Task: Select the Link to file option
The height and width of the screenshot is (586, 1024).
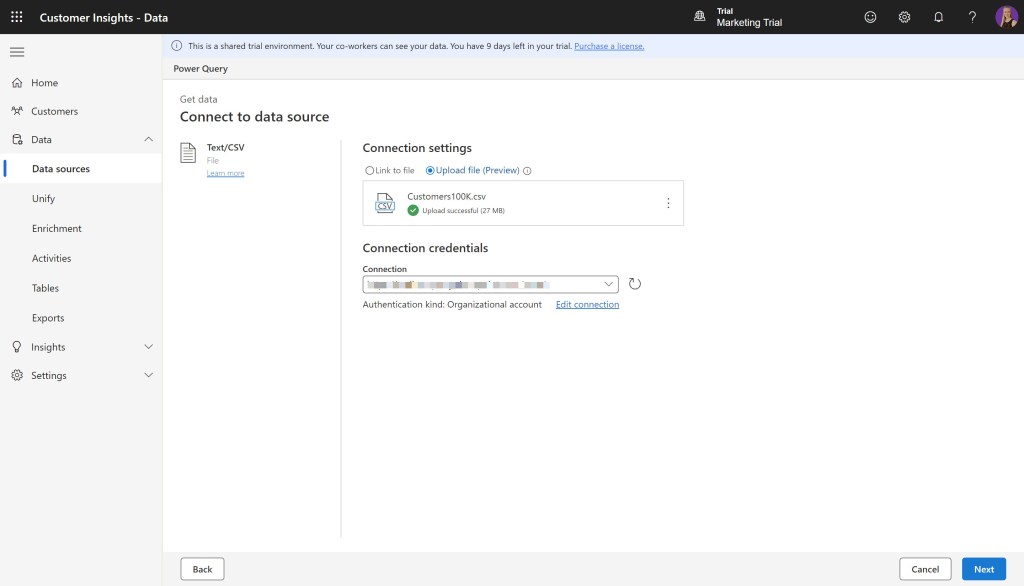Action: coord(371,171)
